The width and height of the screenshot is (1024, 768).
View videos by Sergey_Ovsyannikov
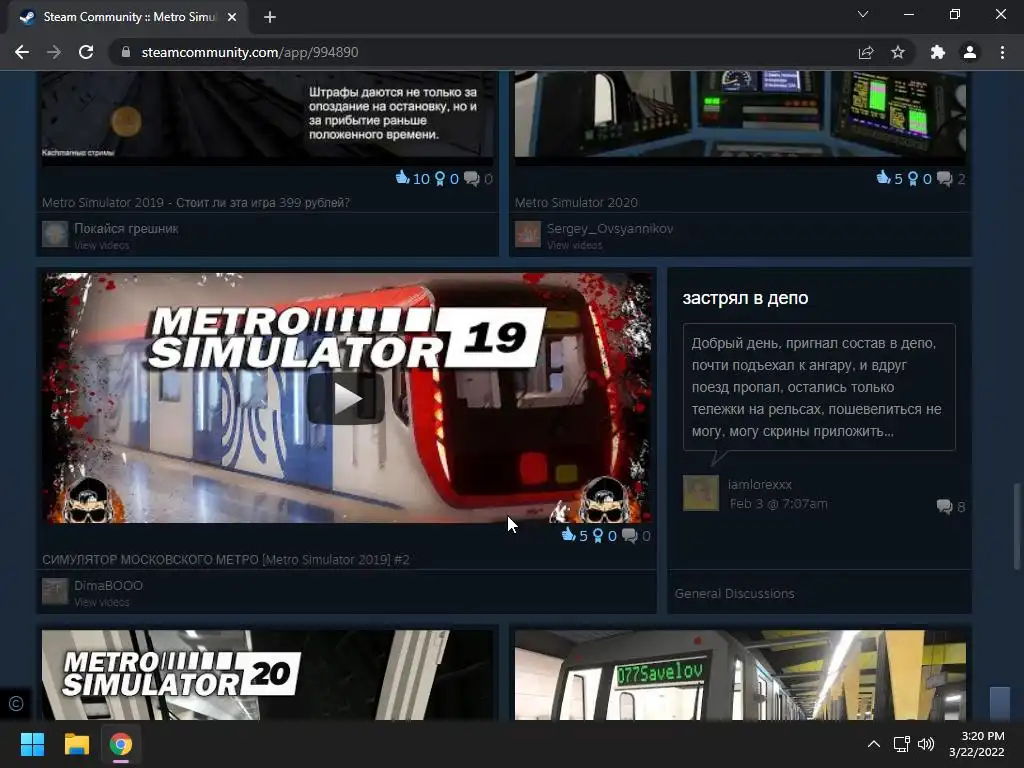pos(574,246)
